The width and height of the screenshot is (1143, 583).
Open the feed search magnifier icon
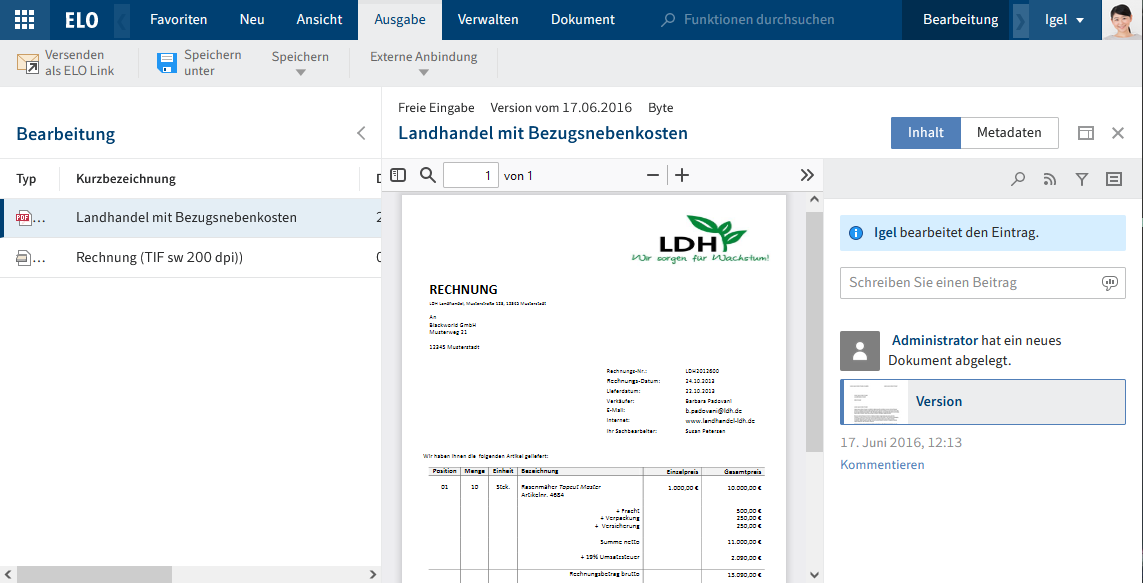point(1018,179)
